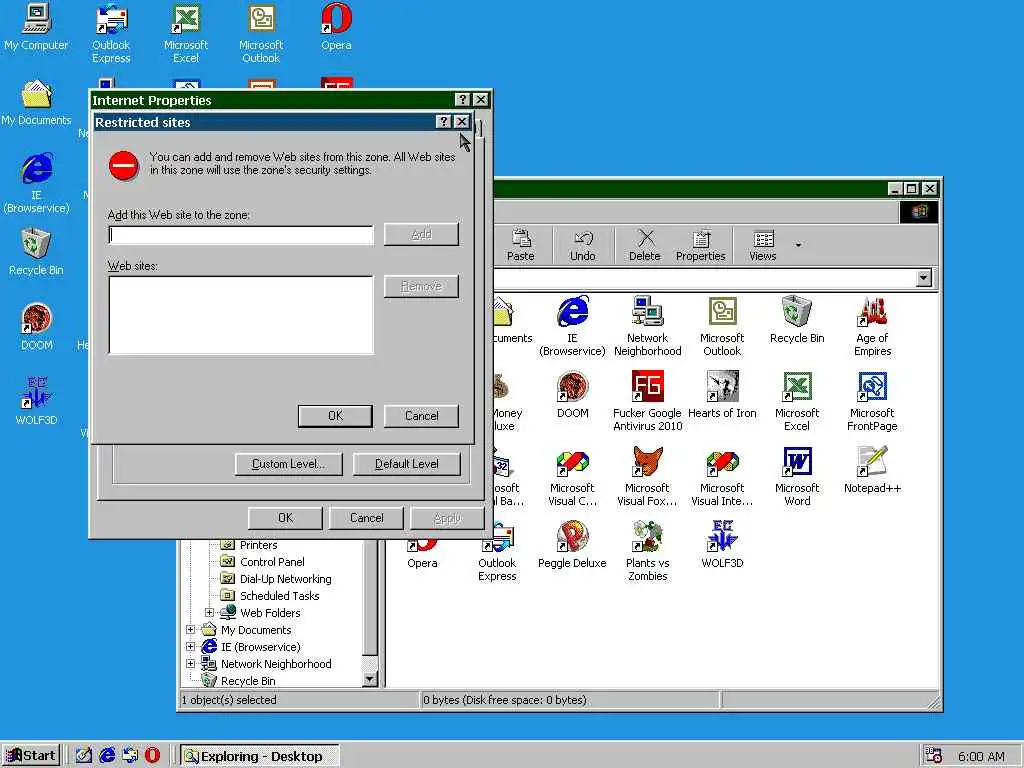Select WOLF3D desktop shortcut
Image resolution: width=1024 pixels, height=768 pixels.
[36, 402]
